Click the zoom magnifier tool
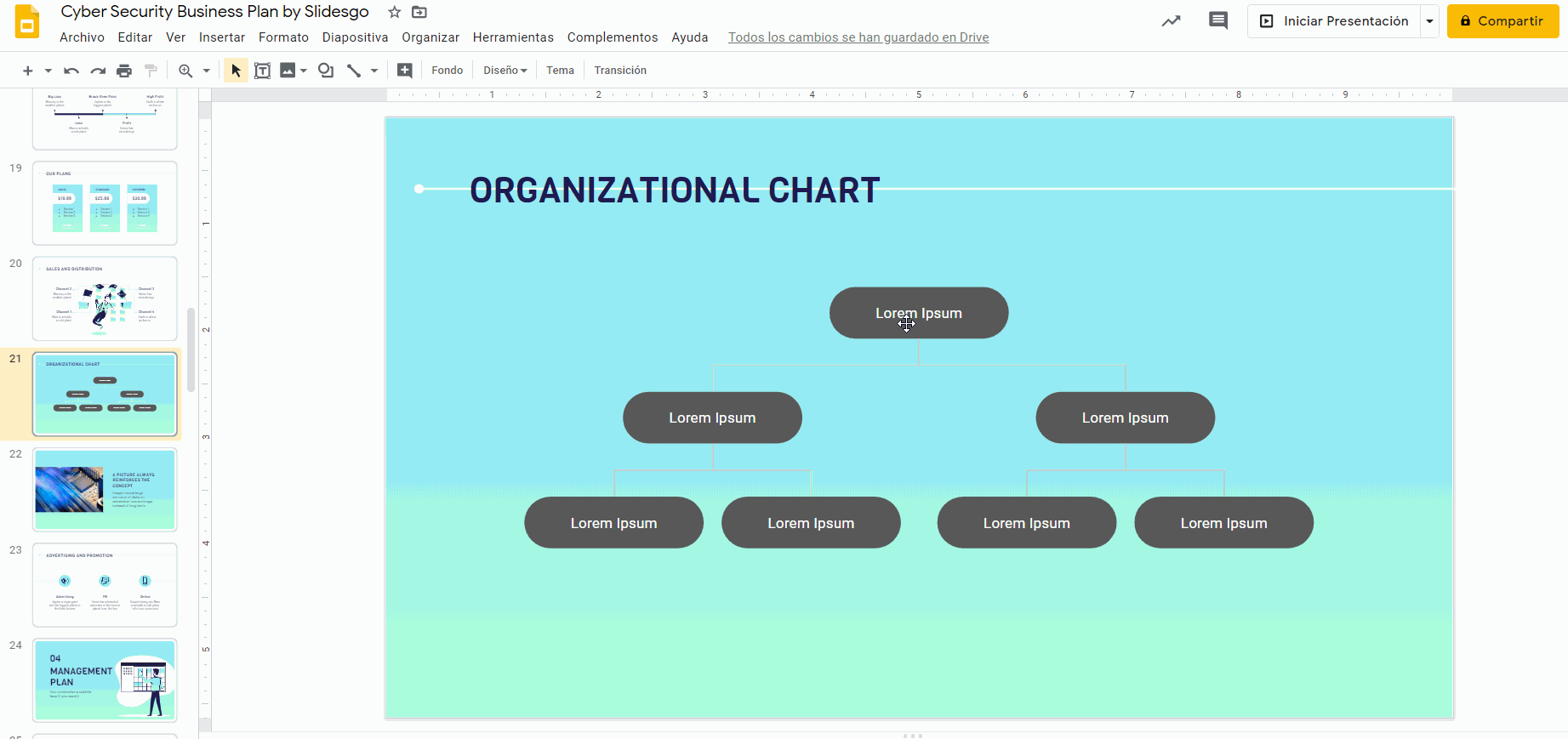The image size is (1568, 739). pos(185,71)
